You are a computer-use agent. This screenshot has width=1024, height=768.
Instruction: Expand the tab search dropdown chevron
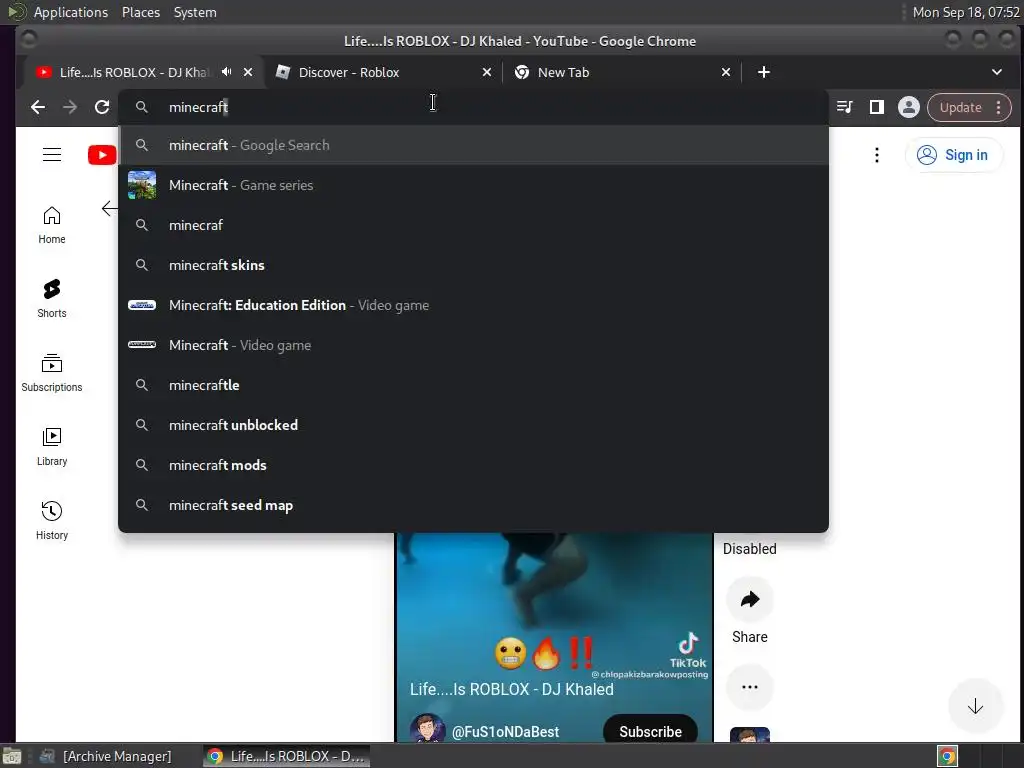coord(997,72)
